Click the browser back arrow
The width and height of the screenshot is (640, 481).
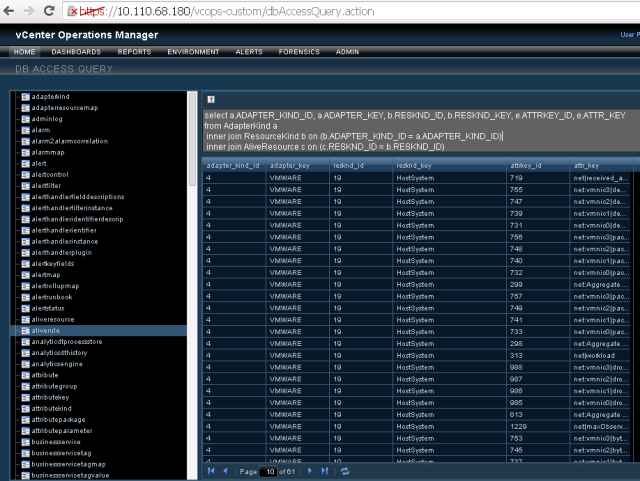11,11
